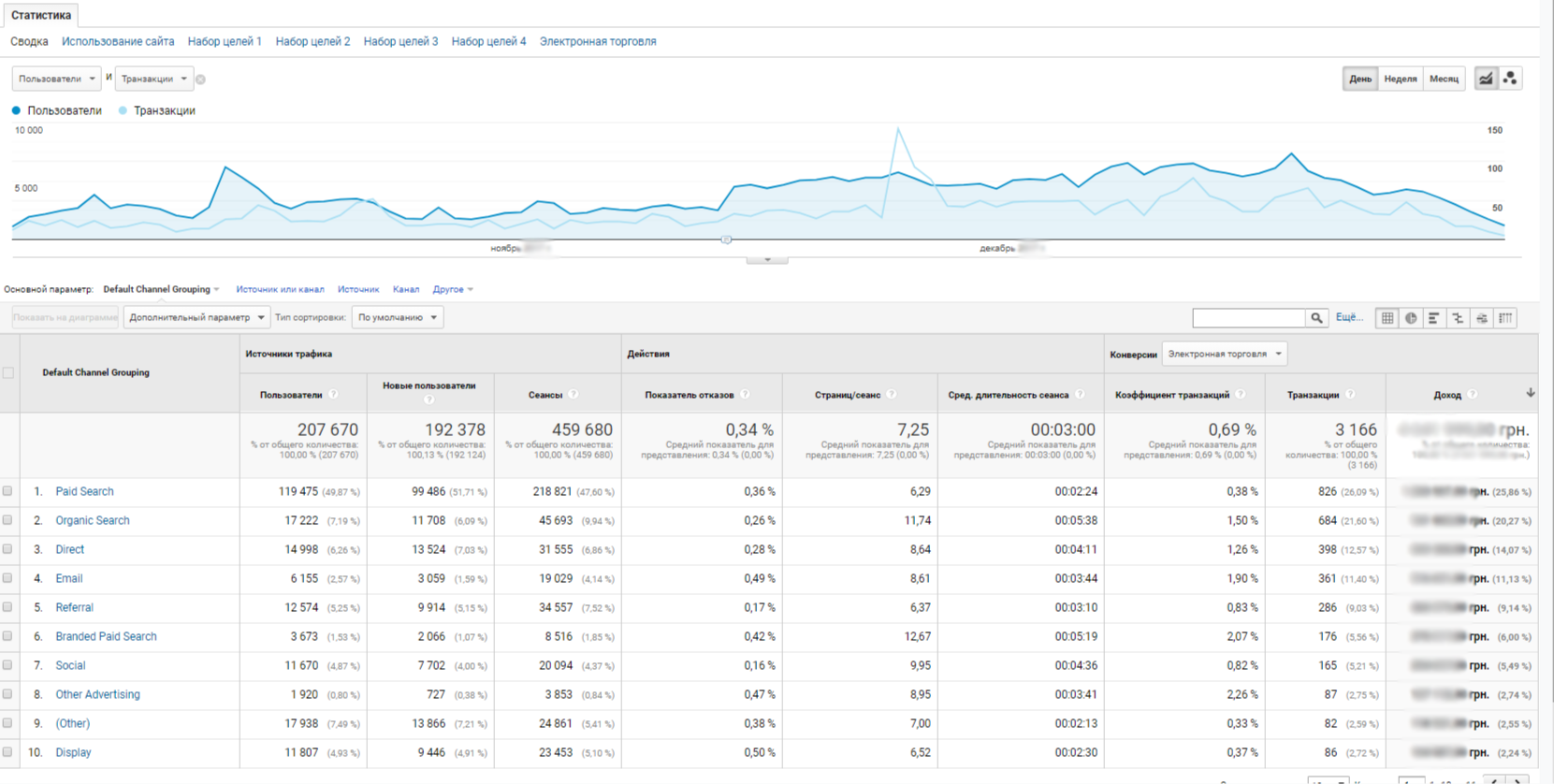Set chart granularity to Неделя

pyautogui.click(x=1400, y=79)
